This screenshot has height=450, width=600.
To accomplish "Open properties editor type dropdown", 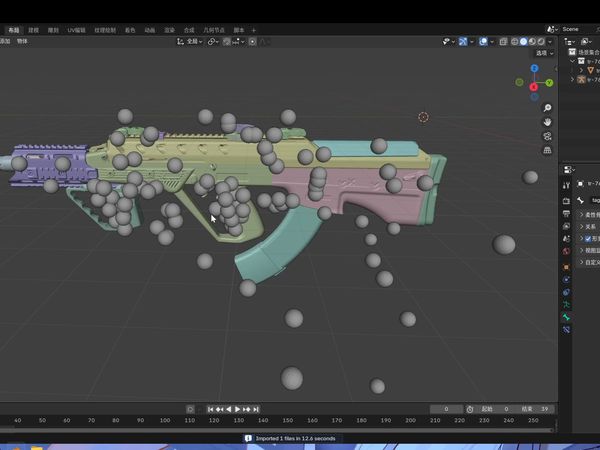I will 569,170.
